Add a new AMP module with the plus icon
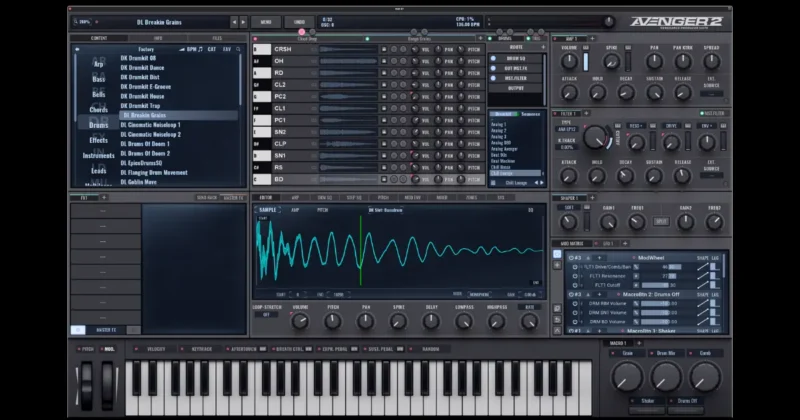The height and width of the screenshot is (420, 800). [x=592, y=39]
